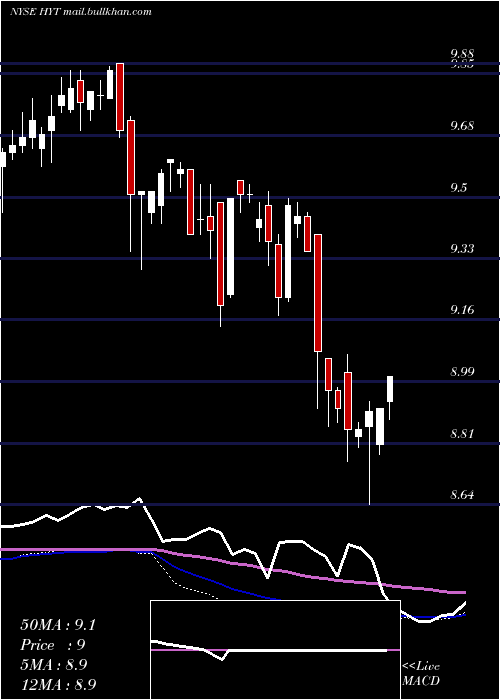The image size is (500, 700).
Task: Click inside the Live MACD inset panel
Action: (275, 650)
